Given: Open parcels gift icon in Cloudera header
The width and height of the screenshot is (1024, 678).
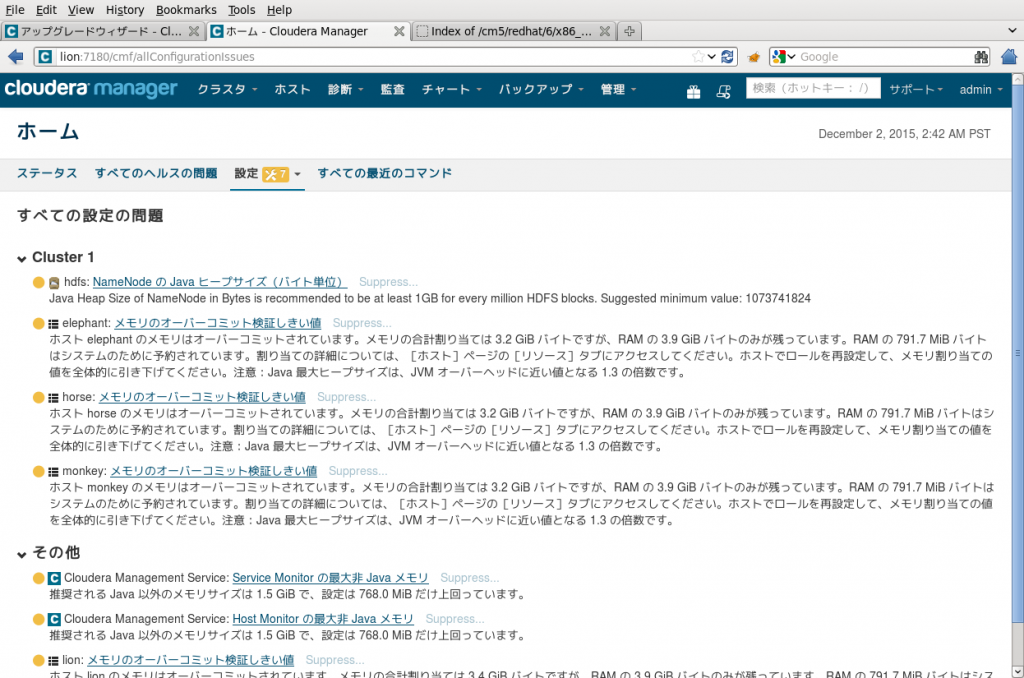Looking at the screenshot, I should [x=694, y=91].
